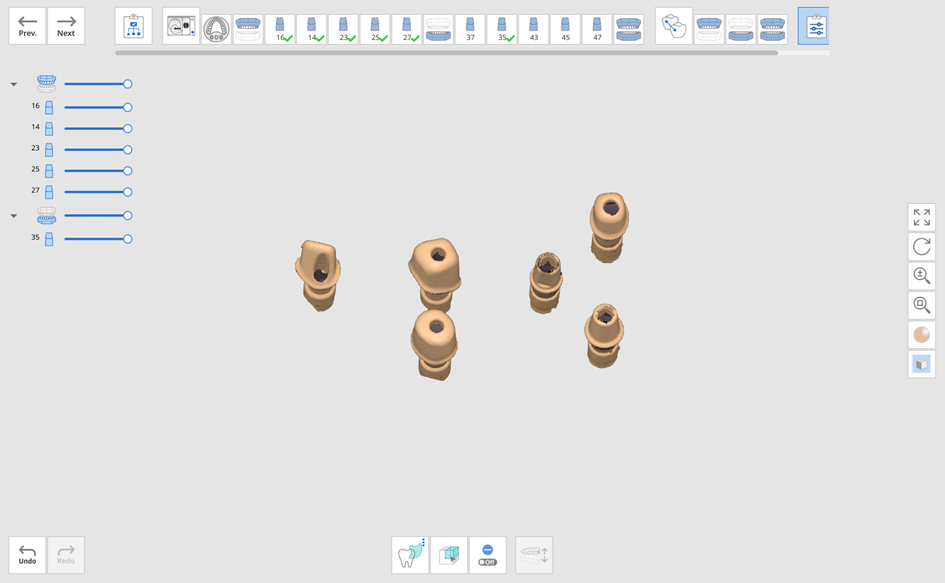This screenshot has height=583, width=945.
Task: Open the occlusion scan step after 47
Action: click(x=629, y=29)
